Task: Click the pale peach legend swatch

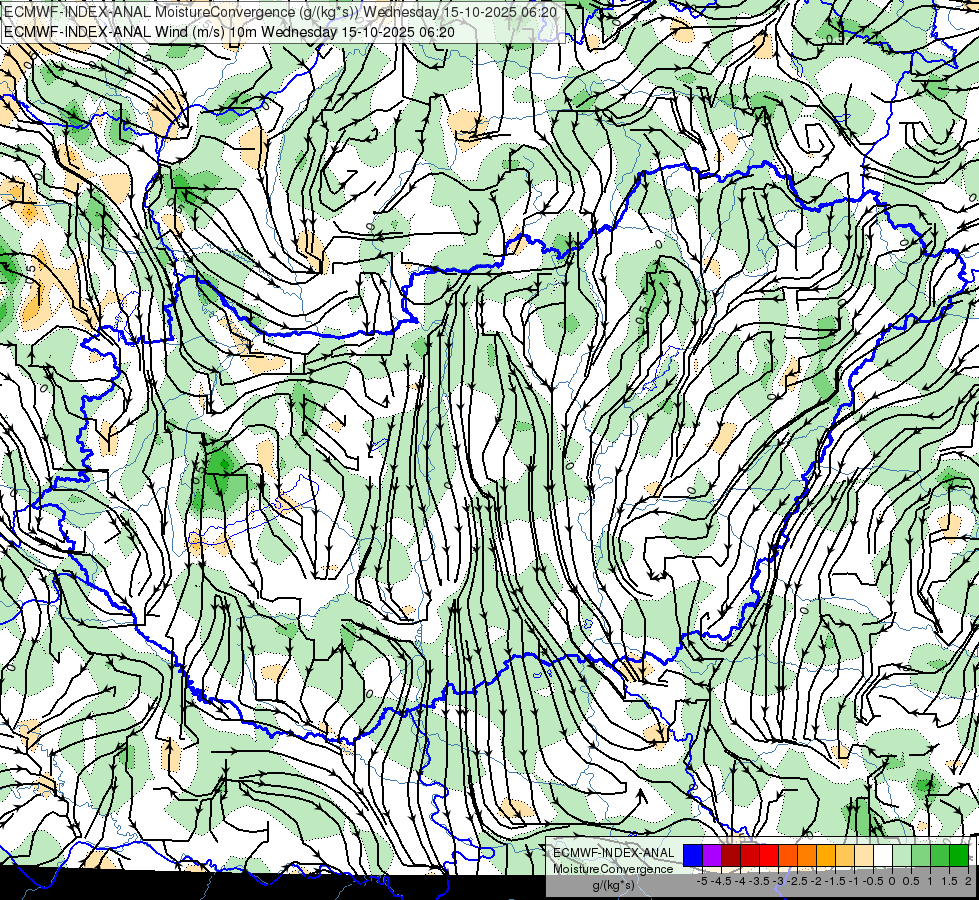Action: point(864,855)
